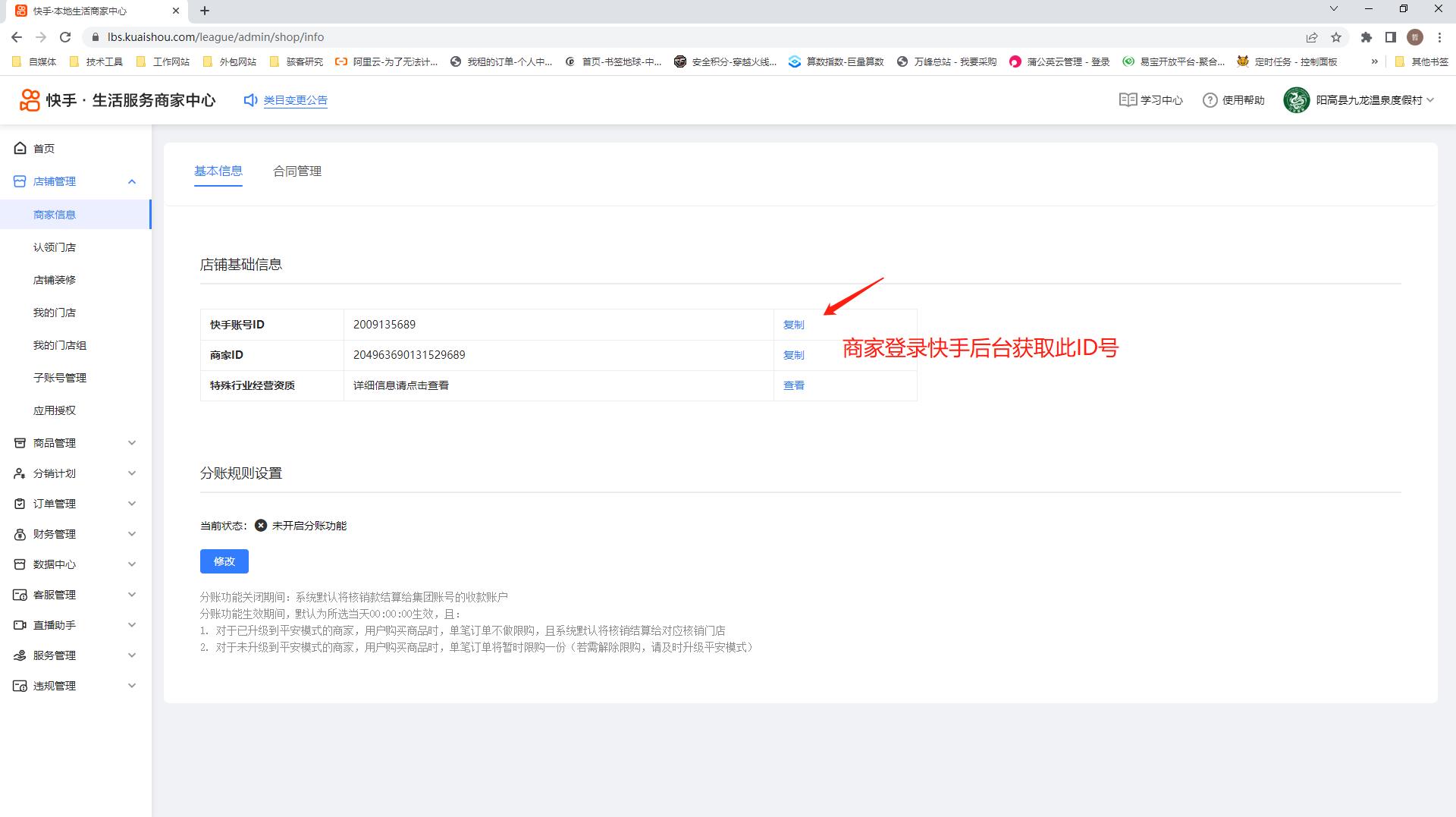Open 类目变更公告 announcement link

click(295, 100)
